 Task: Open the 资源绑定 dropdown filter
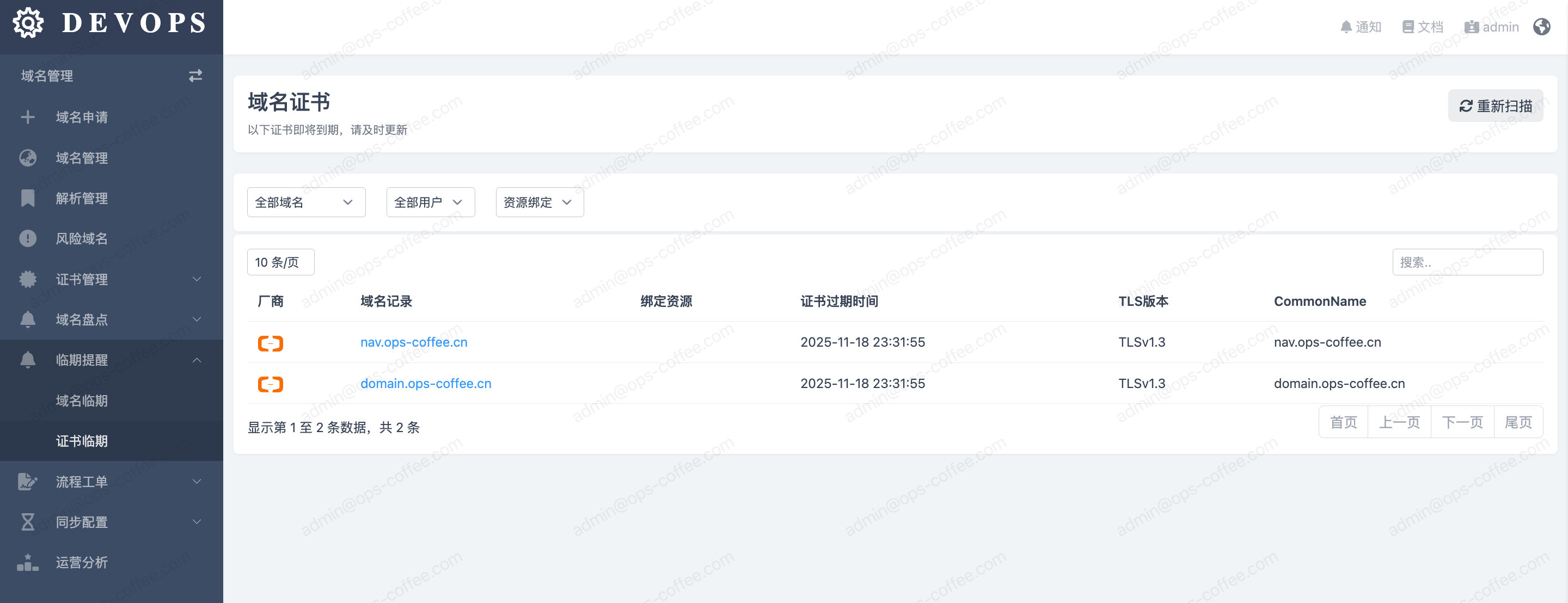pos(540,202)
